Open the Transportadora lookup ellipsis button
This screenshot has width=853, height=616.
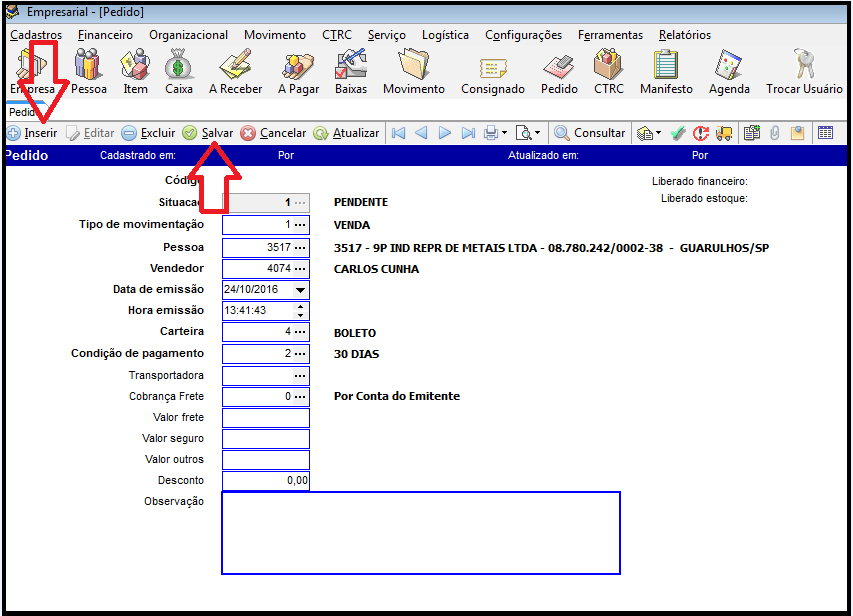point(300,376)
